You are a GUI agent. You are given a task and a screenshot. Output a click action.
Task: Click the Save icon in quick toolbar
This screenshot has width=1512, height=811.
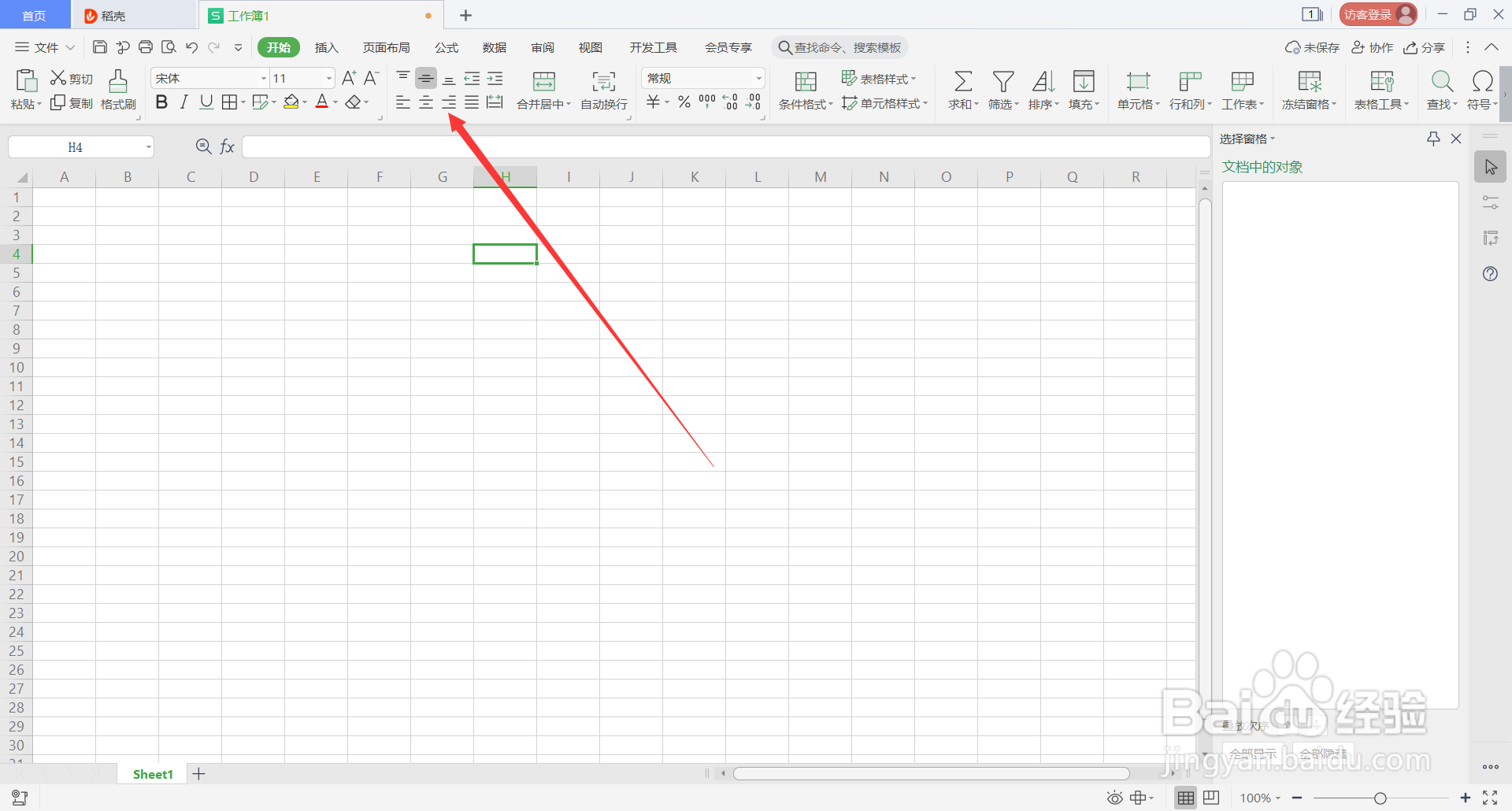[x=100, y=47]
